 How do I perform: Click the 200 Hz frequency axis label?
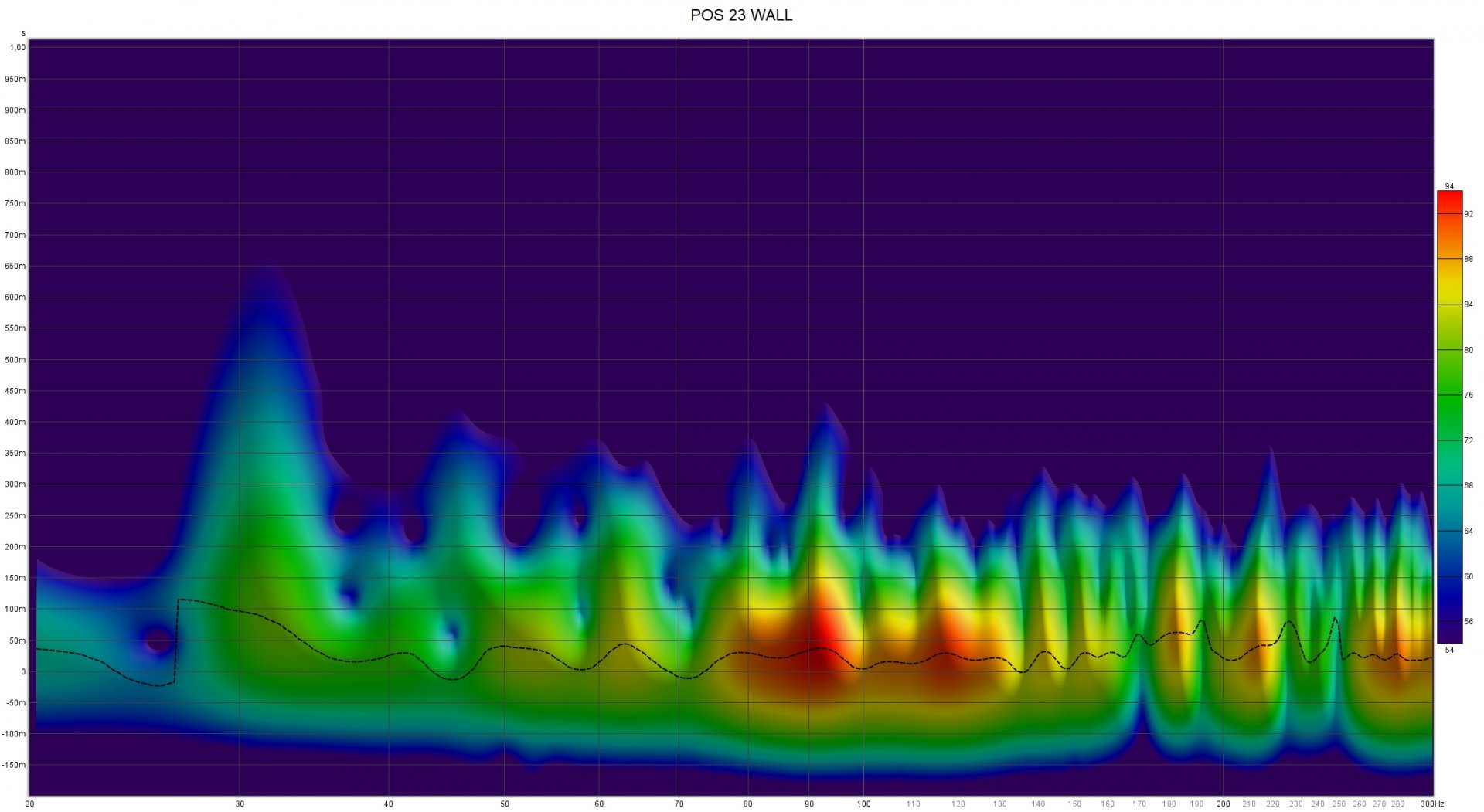point(1223,804)
